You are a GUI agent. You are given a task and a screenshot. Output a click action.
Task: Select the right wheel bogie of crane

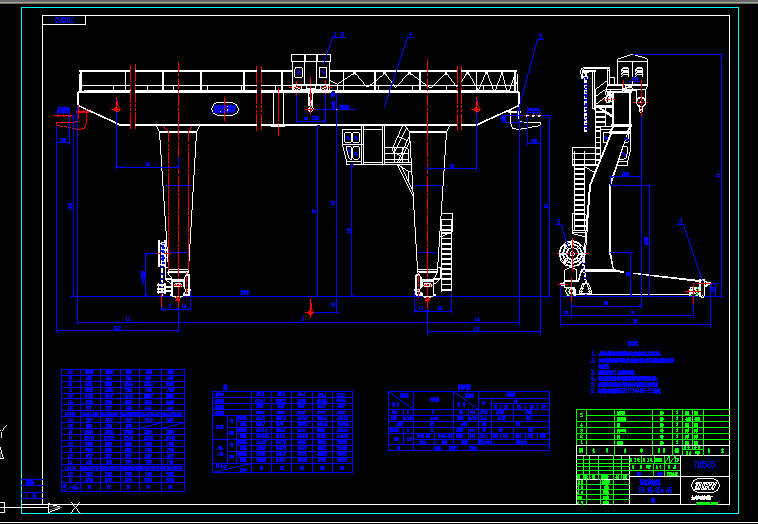427,288
